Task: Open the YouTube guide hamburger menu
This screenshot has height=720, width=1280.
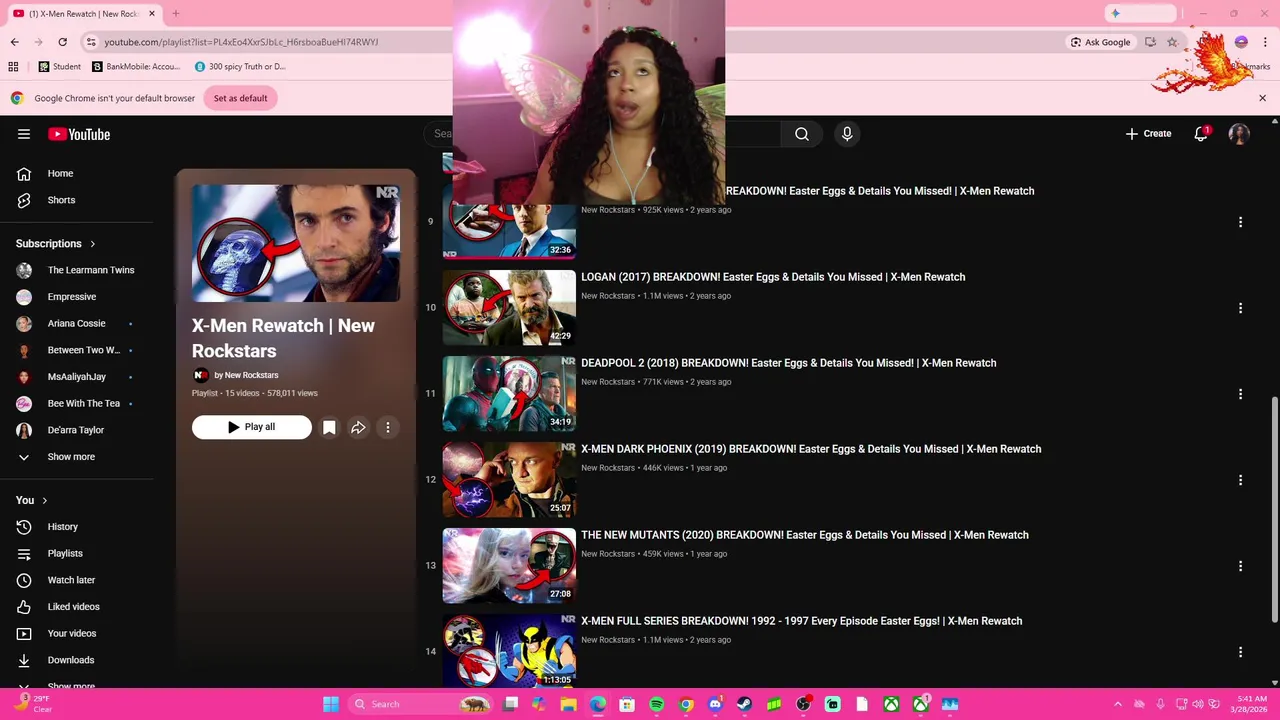Action: pyautogui.click(x=24, y=134)
